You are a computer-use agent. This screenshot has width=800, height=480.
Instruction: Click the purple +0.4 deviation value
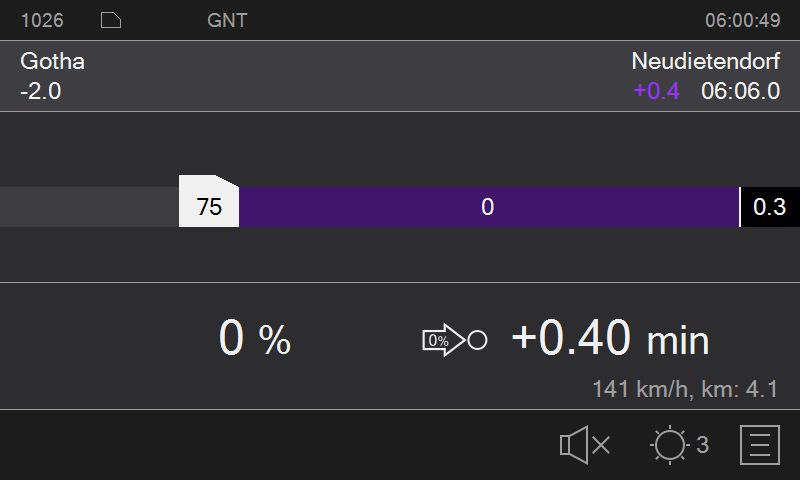pyautogui.click(x=656, y=91)
